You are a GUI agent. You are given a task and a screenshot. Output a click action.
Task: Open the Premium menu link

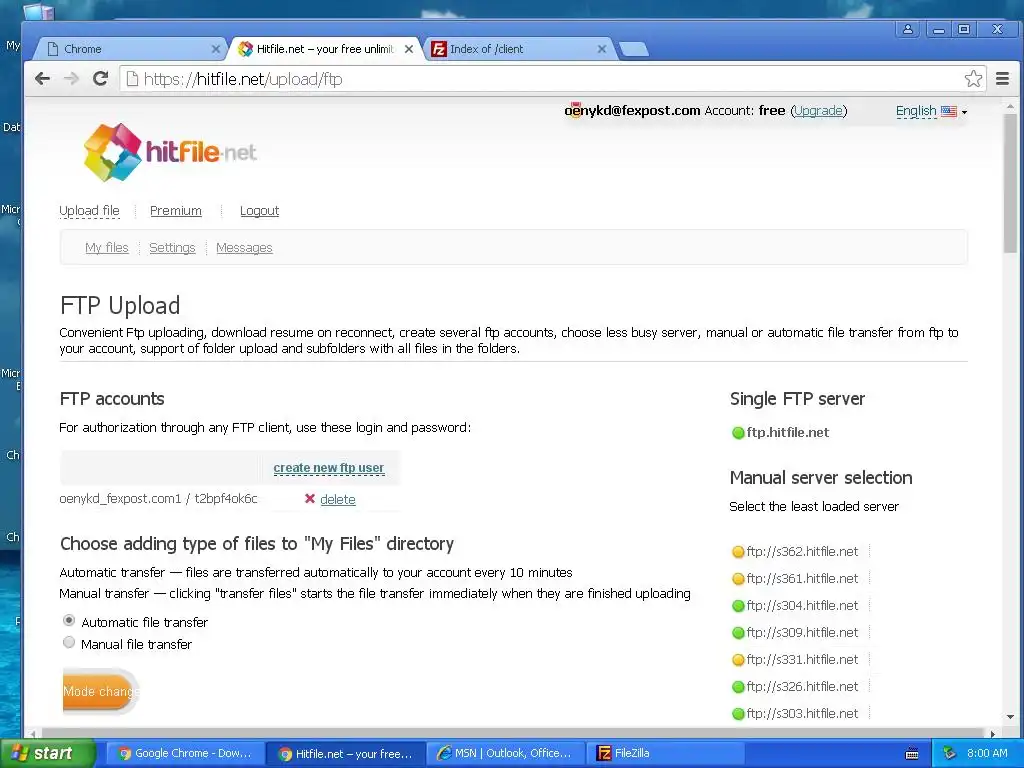pos(176,210)
